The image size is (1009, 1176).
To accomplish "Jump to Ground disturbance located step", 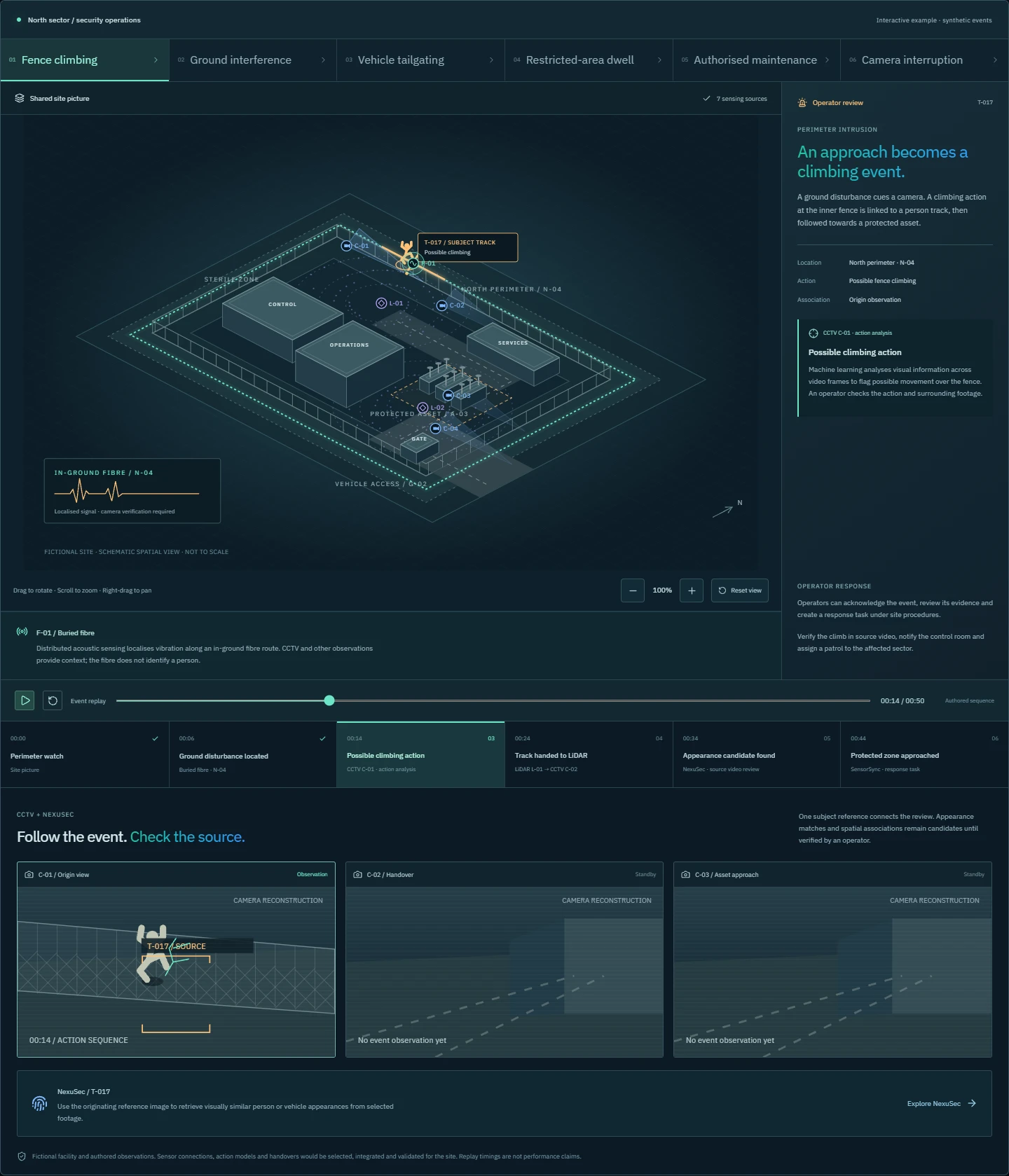I will pos(253,754).
